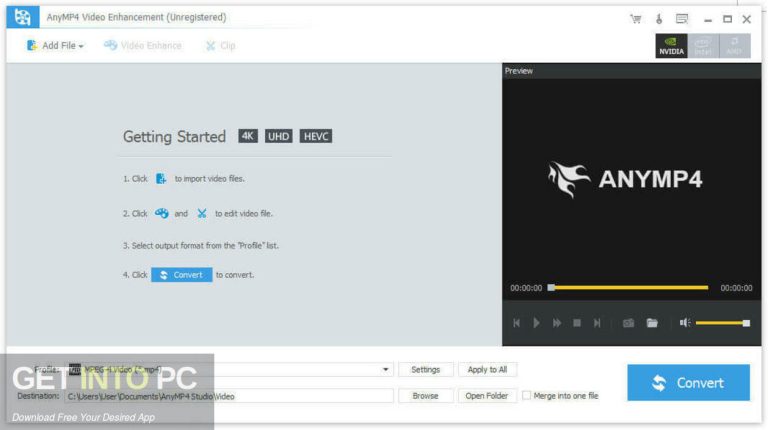Click the AnyMP4 app logo icon
Viewport: 768px width, 430px height.
coord(23,17)
